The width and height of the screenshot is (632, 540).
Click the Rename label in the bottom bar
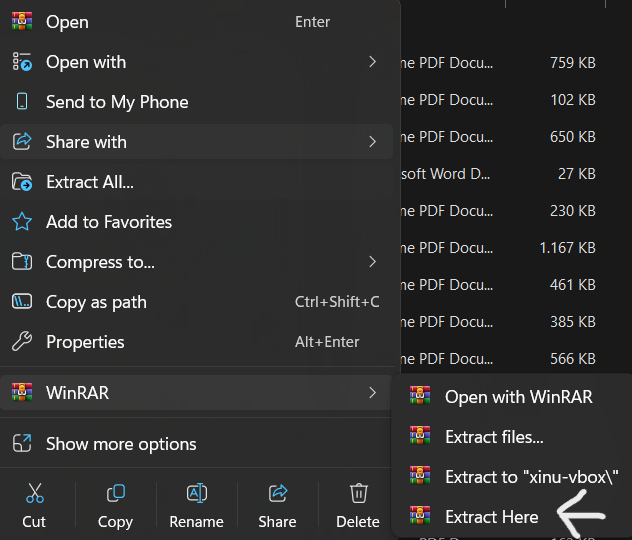pos(196,522)
